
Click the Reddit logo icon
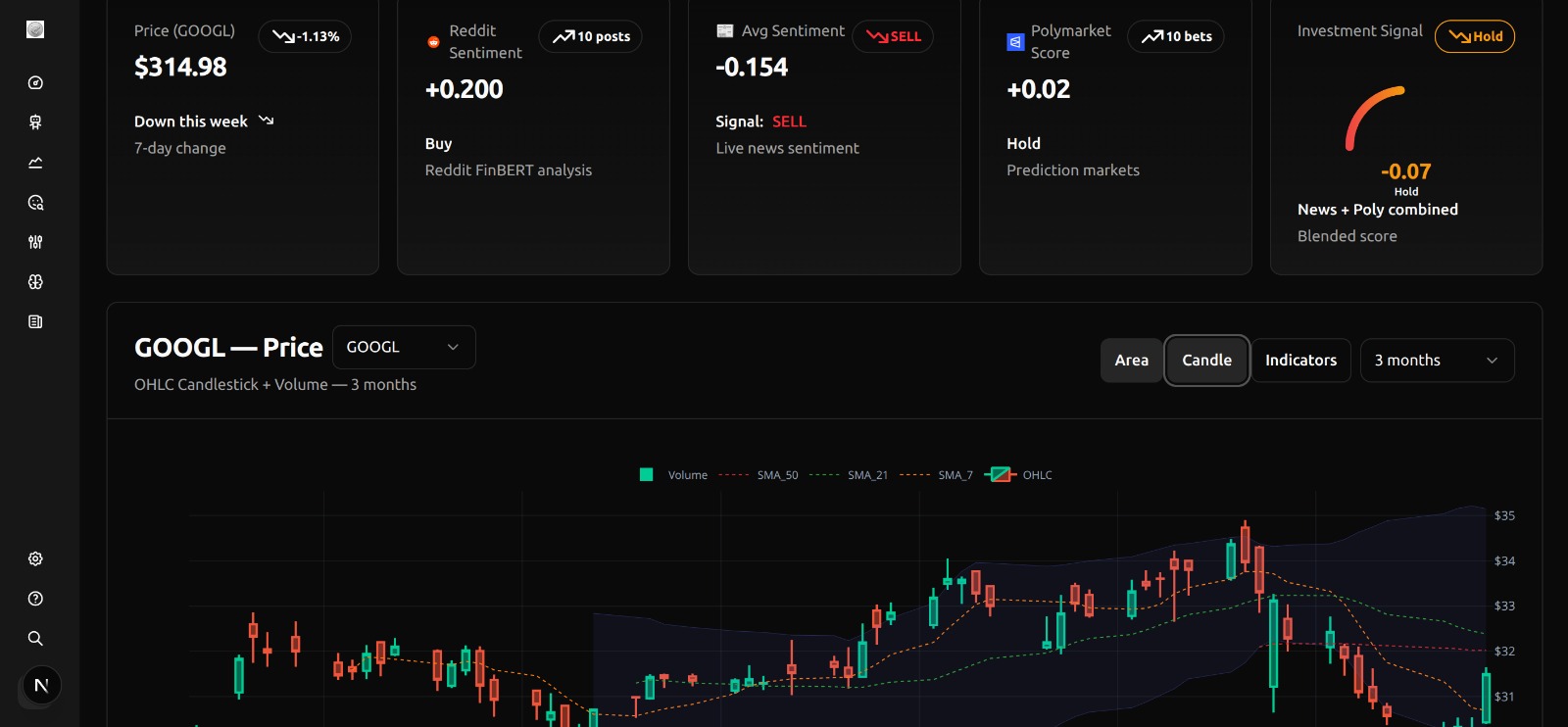pyautogui.click(x=433, y=42)
